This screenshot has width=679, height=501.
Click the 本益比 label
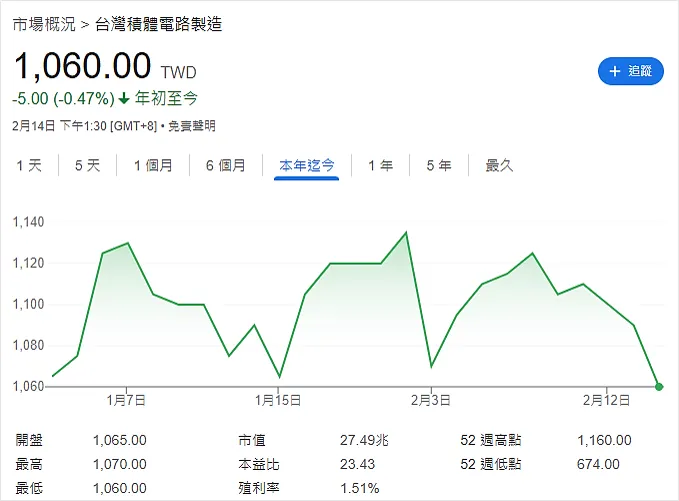(259, 464)
